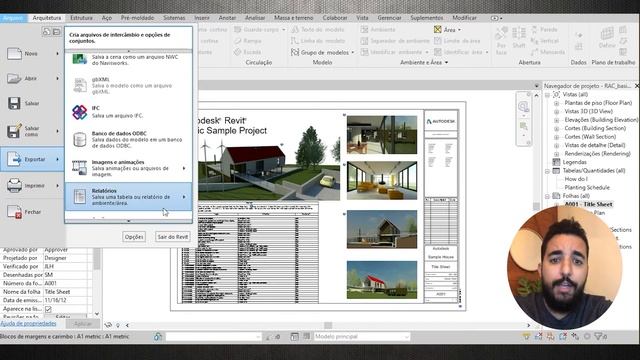This screenshot has width=640, height=360.
Task: Select How do I schedule in browser
Action: (576, 179)
